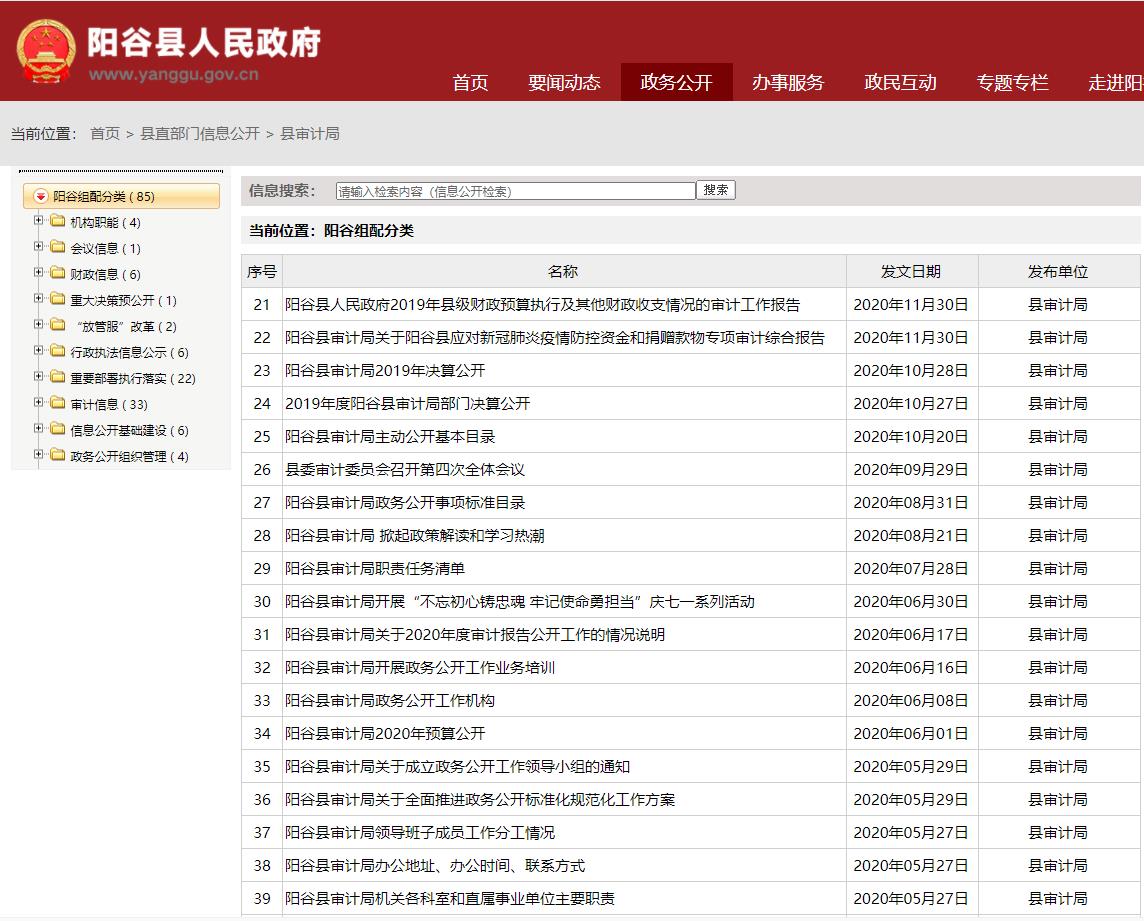Open 新冠肺炎疫情防控资金专项审计综合报告 entry
1144x921 pixels.
click(x=554, y=337)
